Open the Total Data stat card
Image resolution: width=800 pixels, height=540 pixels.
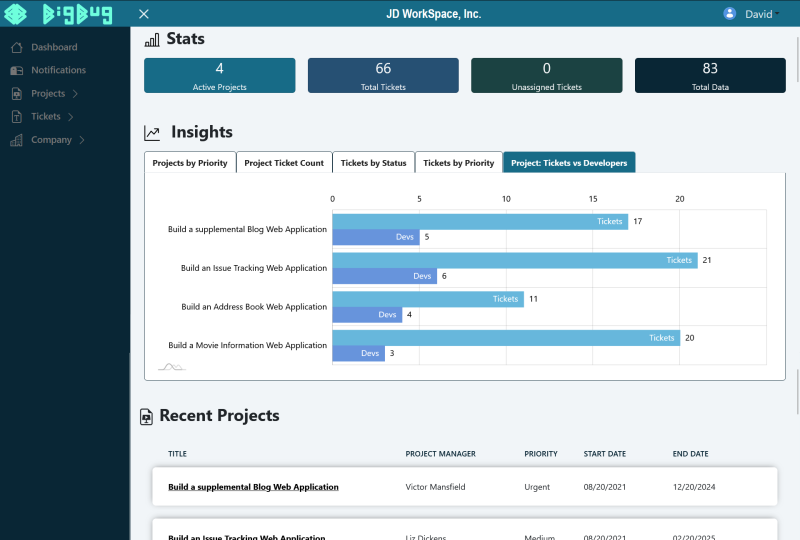pos(710,76)
